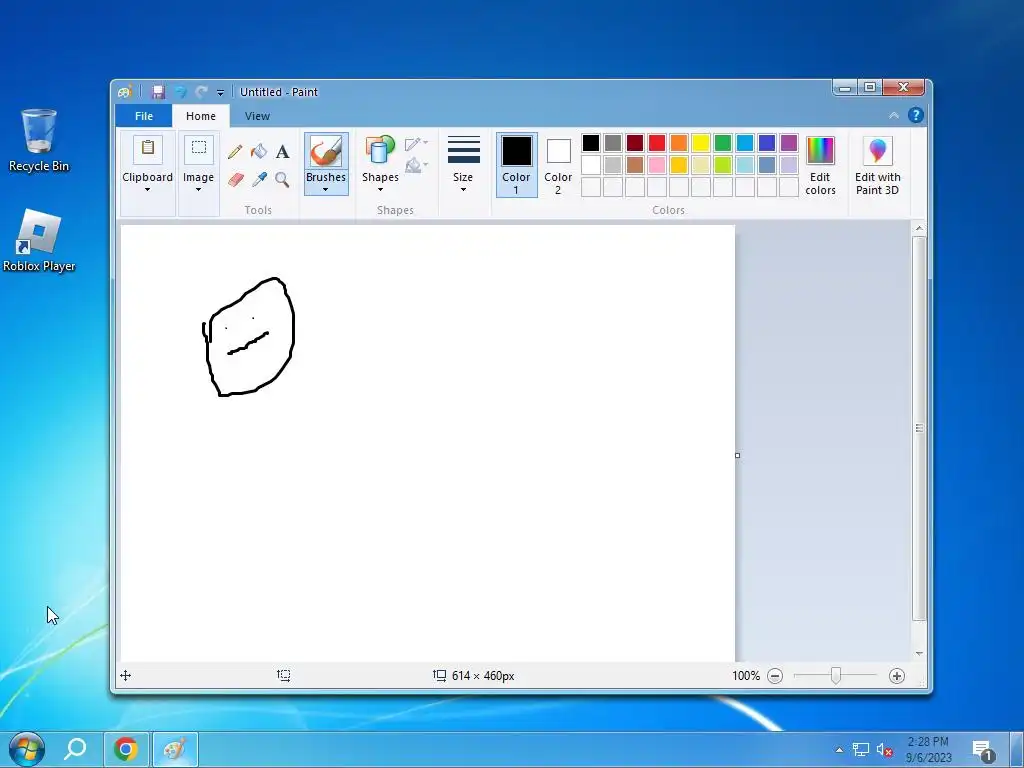Expand the Shapes dropdown arrow

380,190
